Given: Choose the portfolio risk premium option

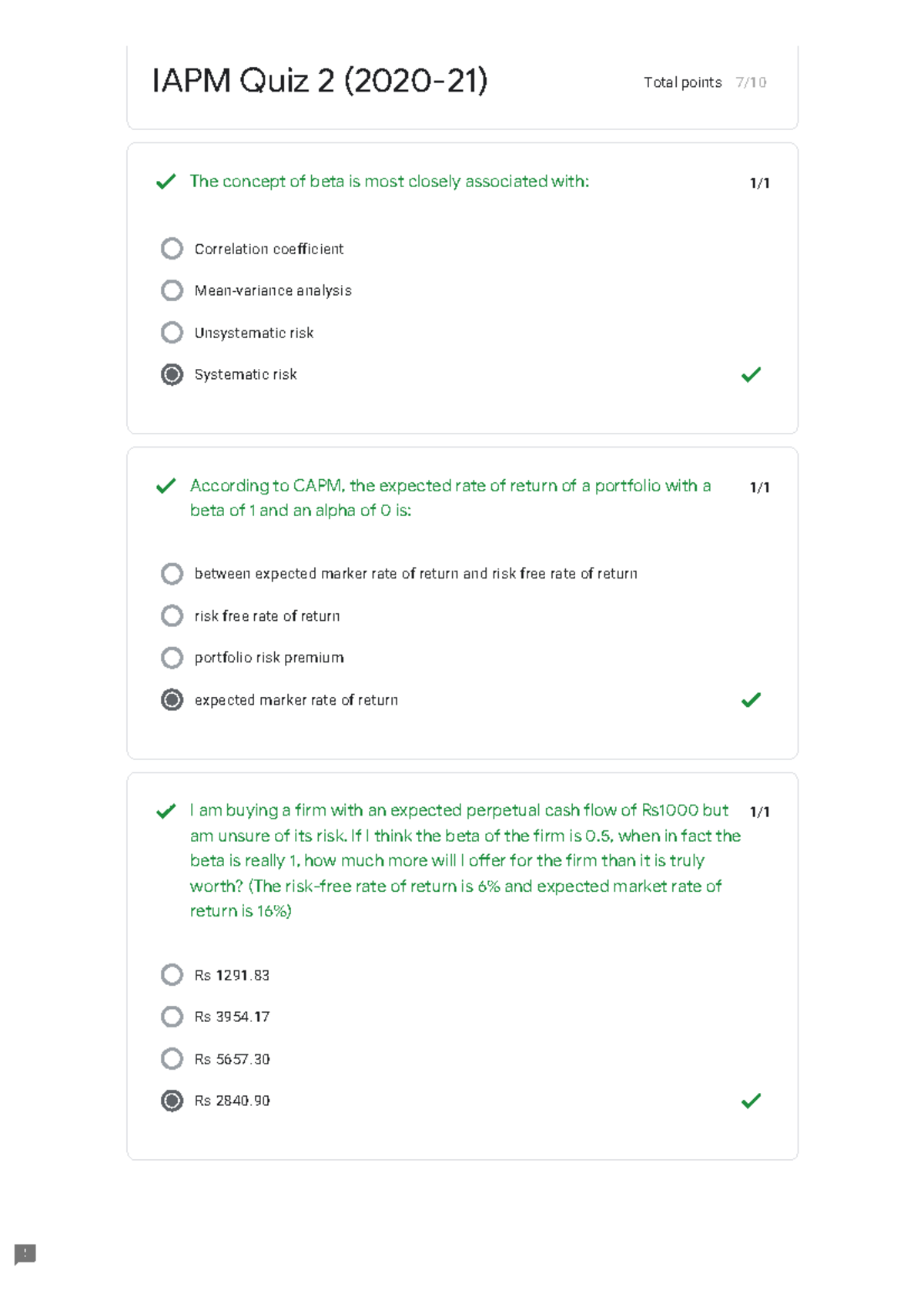Looking at the screenshot, I should click(x=172, y=657).
